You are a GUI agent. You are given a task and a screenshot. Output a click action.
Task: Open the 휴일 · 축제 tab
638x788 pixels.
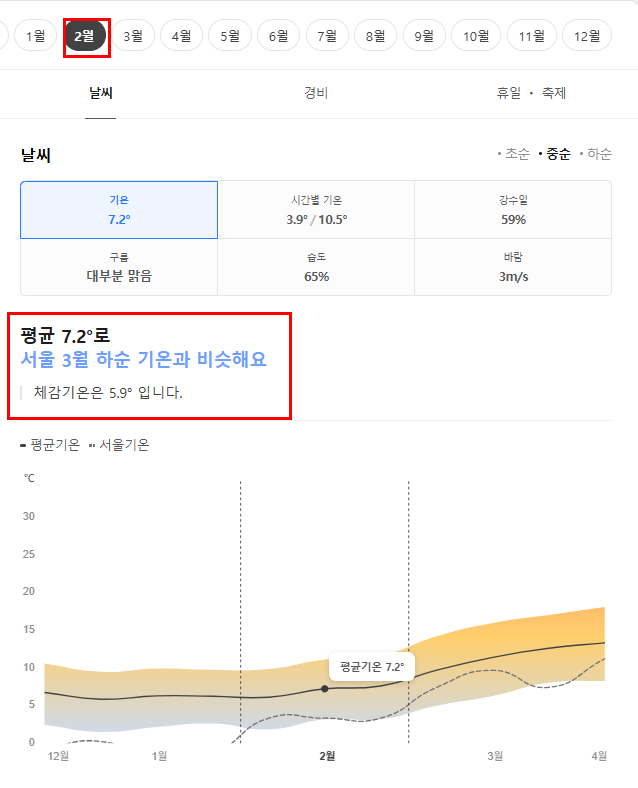click(531, 93)
